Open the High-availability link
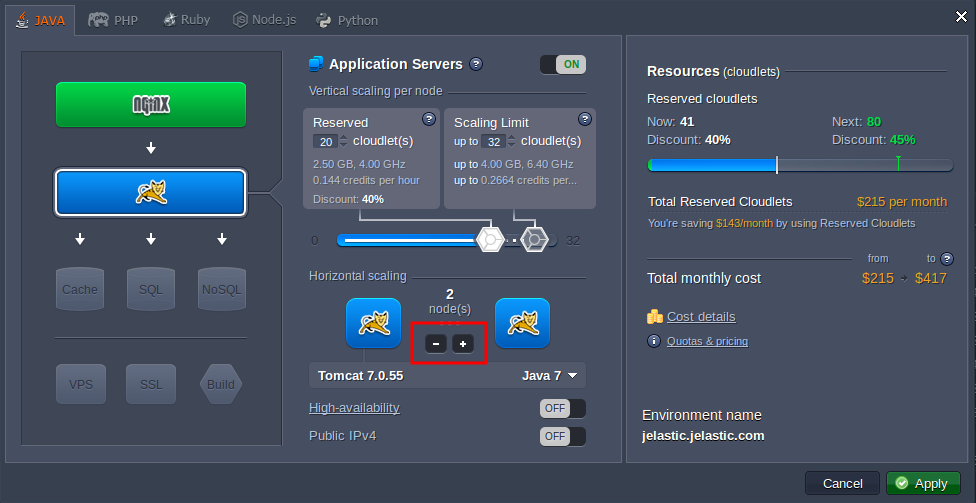This screenshot has height=503, width=976. coord(354,408)
